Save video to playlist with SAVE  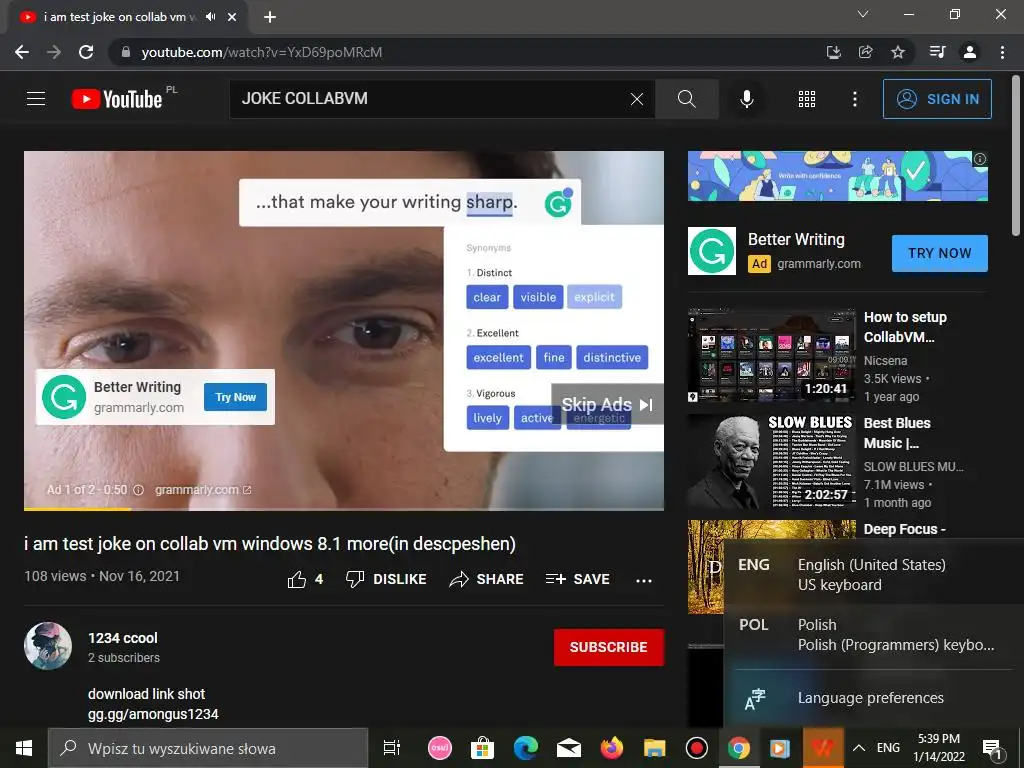(x=577, y=579)
